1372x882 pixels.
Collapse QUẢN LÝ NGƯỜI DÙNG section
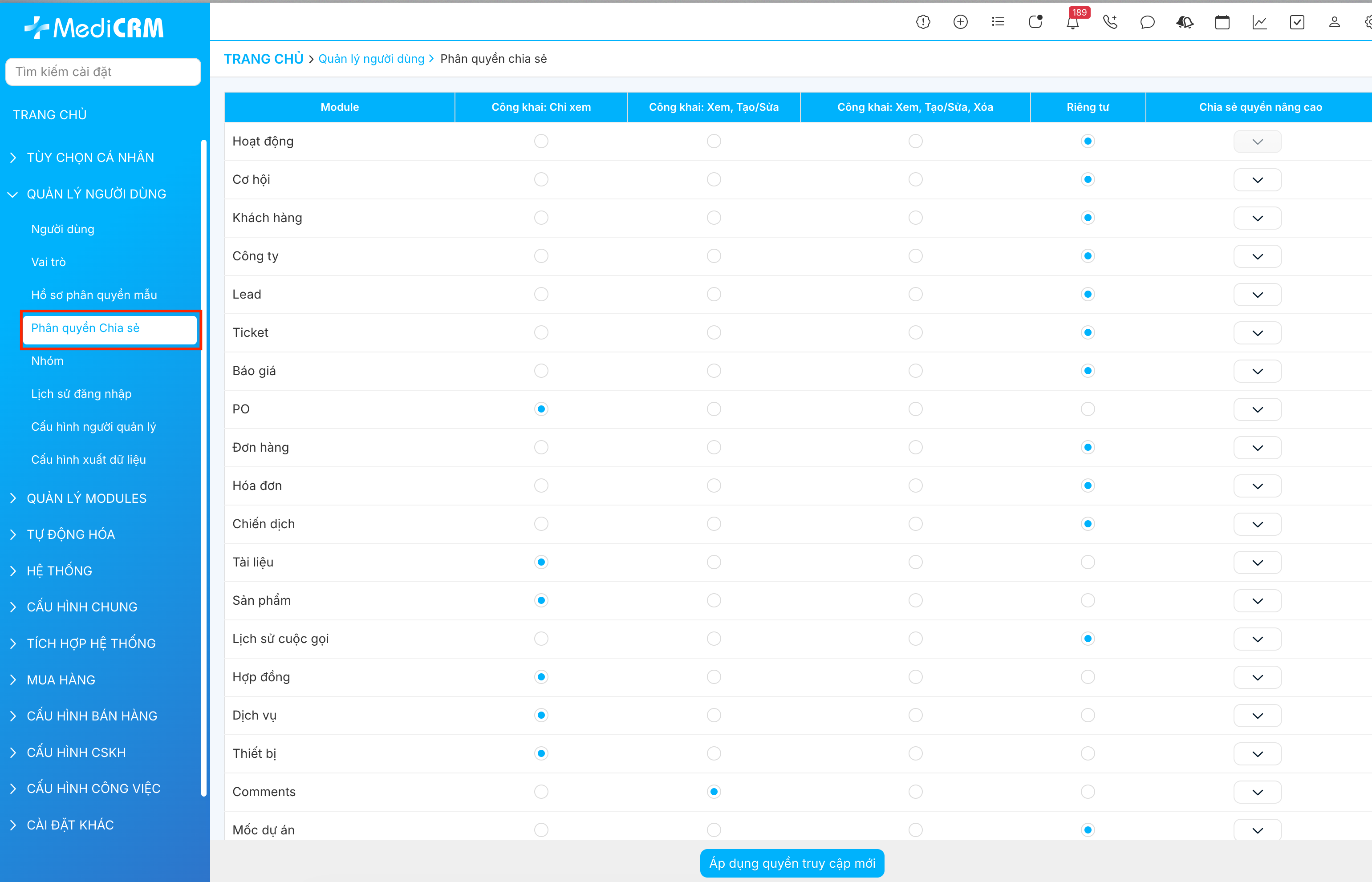tap(96, 194)
